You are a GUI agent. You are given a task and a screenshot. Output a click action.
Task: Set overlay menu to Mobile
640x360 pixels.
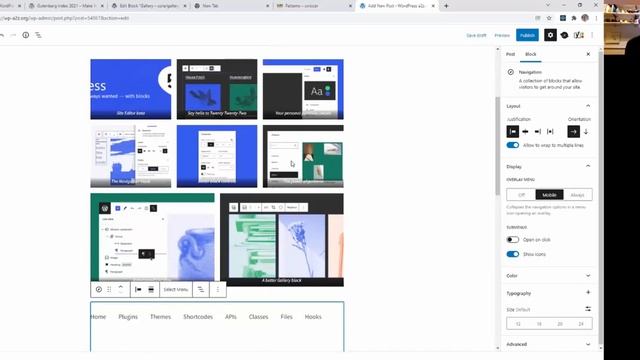(x=549, y=195)
